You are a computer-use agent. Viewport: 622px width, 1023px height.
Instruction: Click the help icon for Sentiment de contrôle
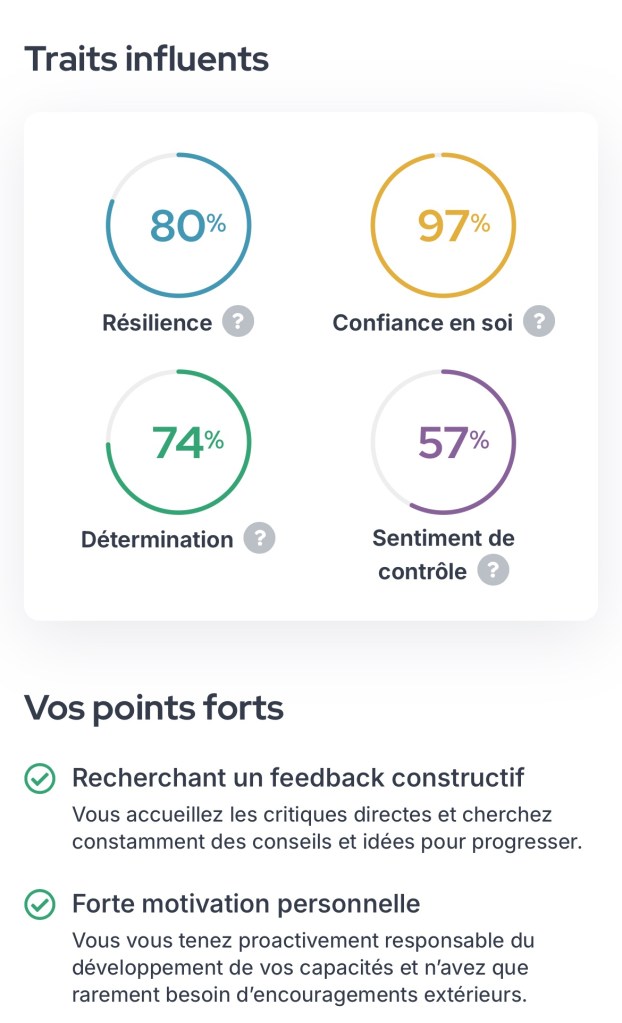point(492,571)
